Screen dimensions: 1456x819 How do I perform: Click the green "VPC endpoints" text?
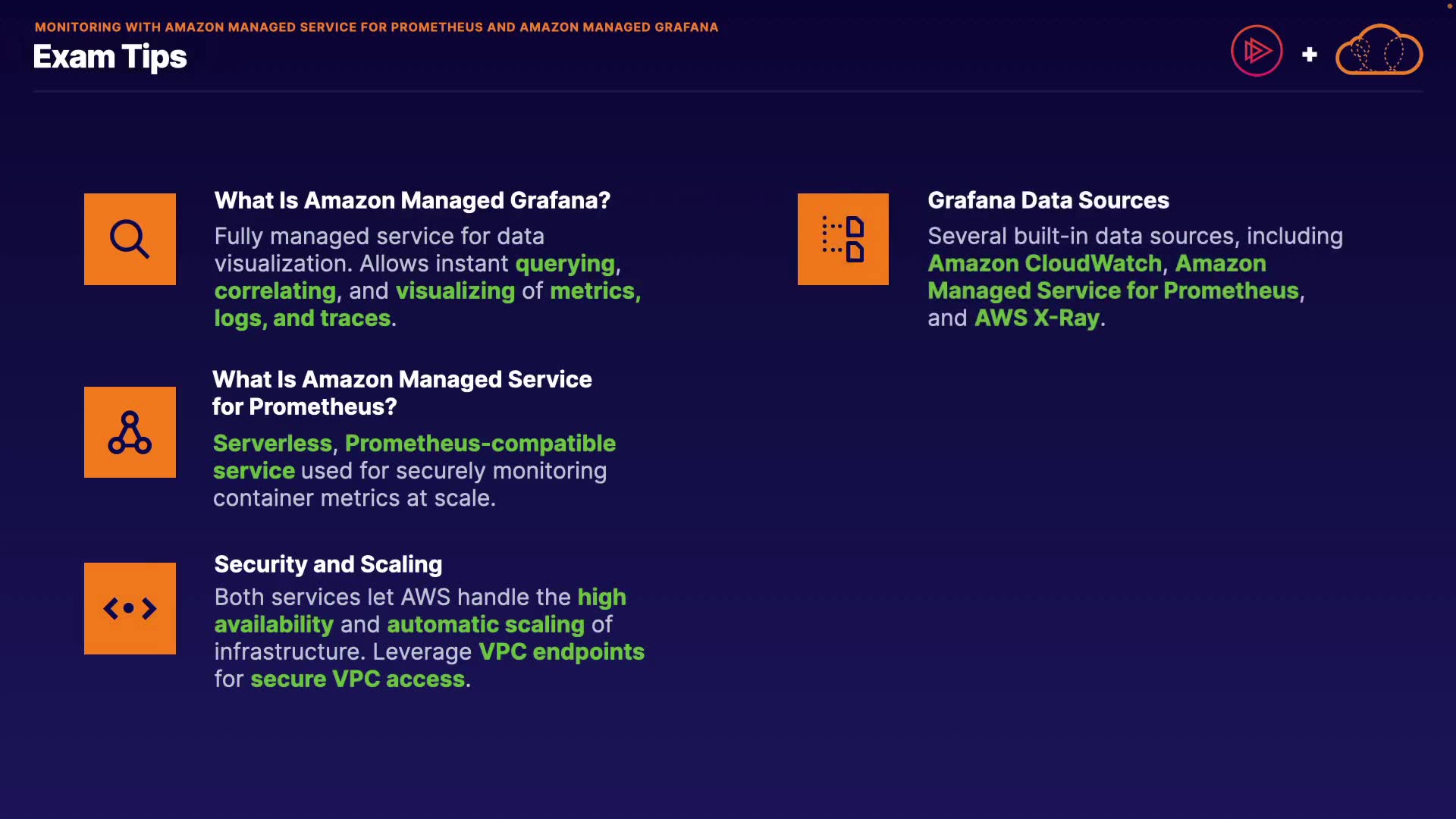click(561, 651)
